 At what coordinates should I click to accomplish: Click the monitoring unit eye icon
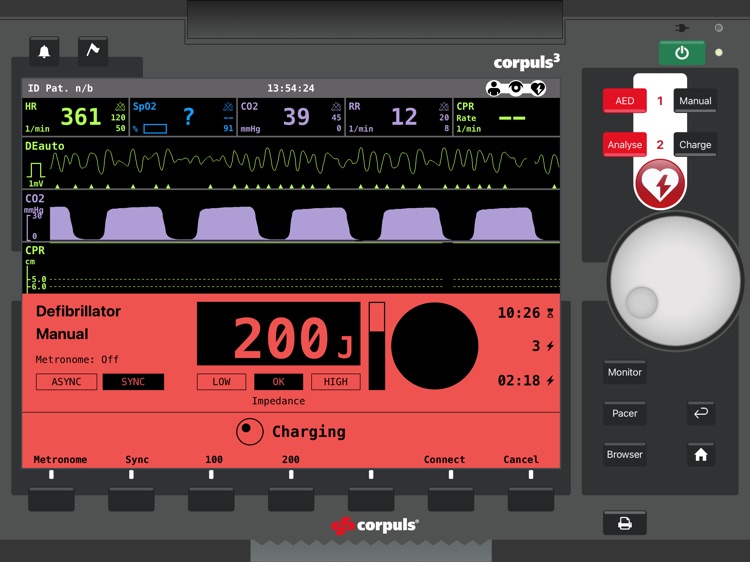(516, 88)
